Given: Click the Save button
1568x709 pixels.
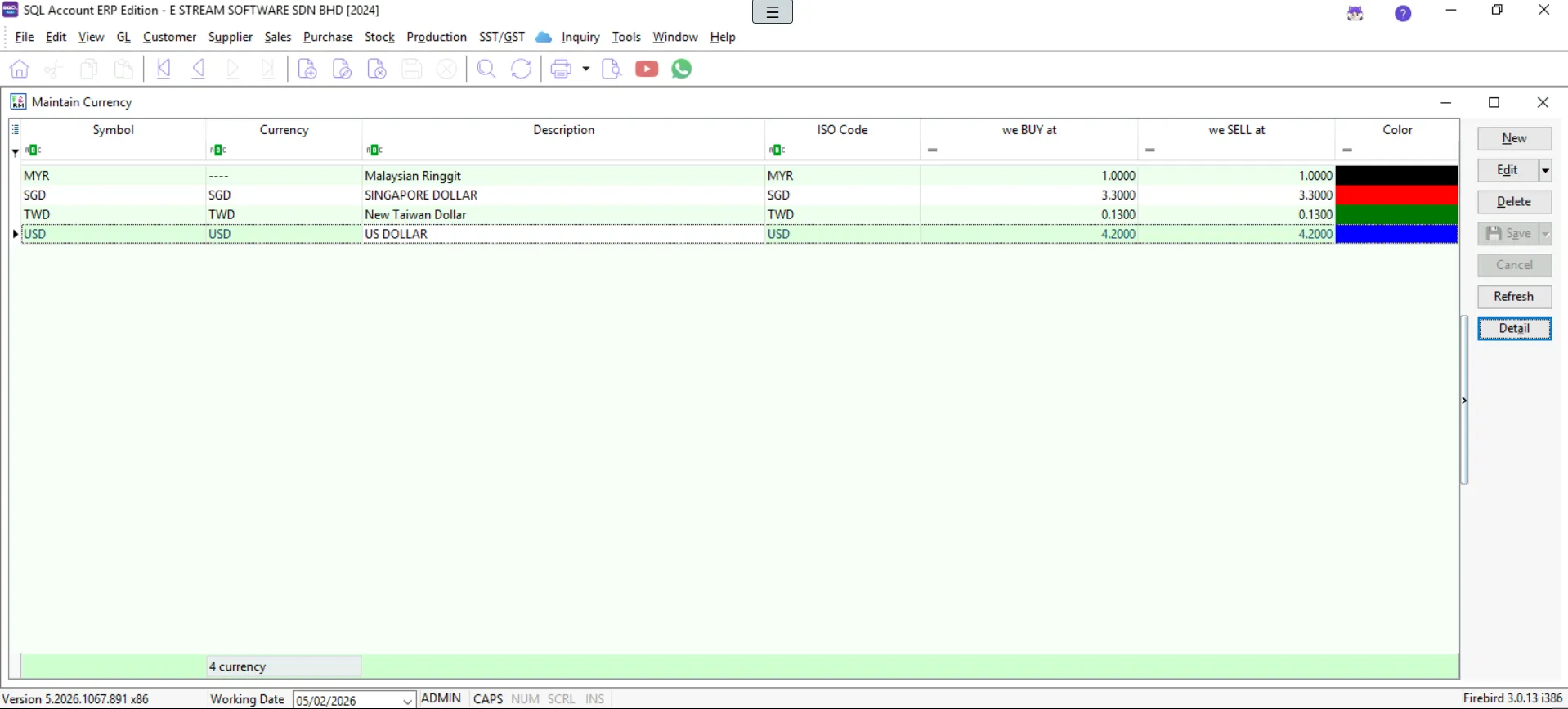Looking at the screenshot, I should 1508,234.
